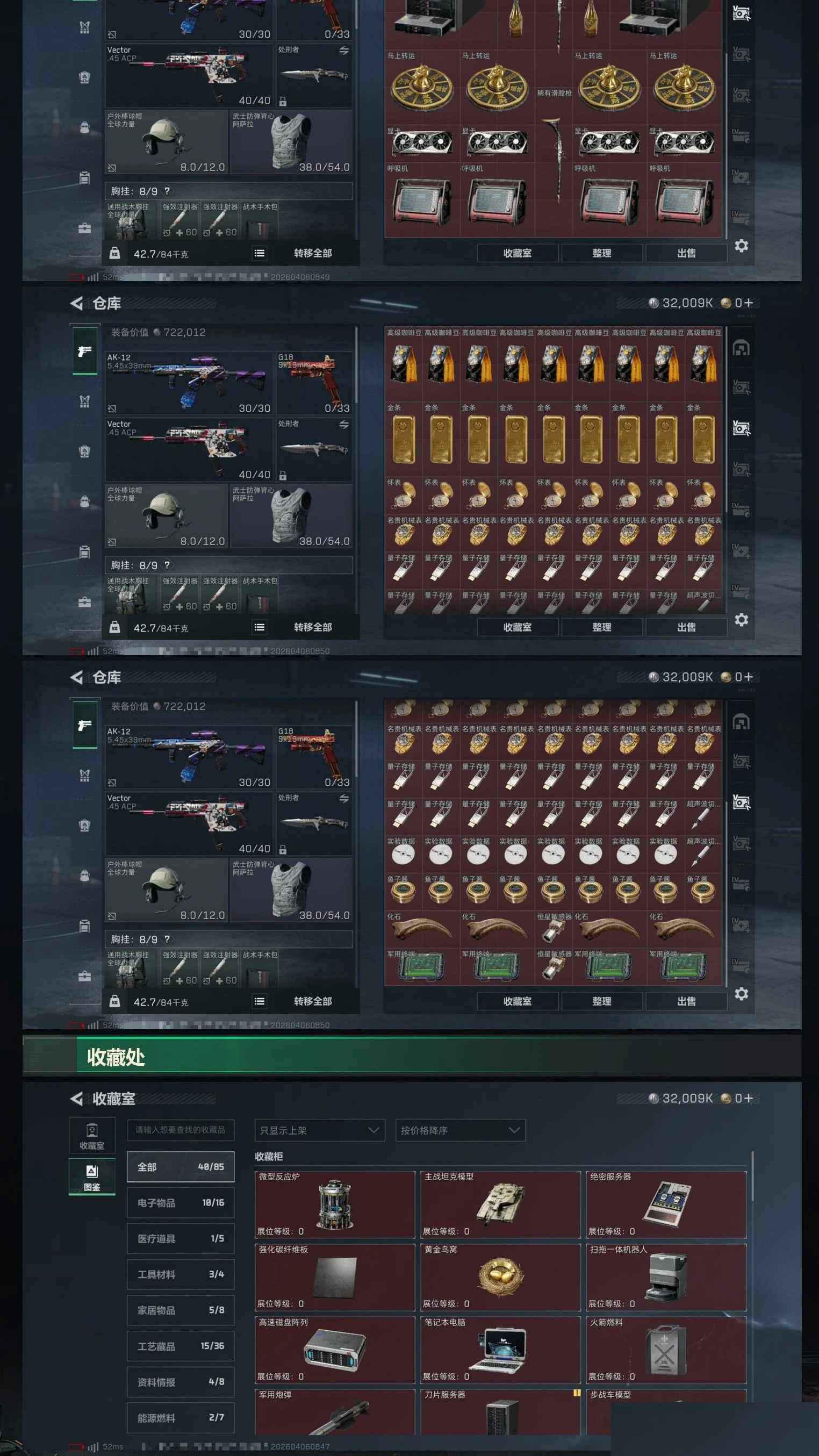This screenshot has height=1456, width=819.
Task: Click the golden bird nest 黄金鸟窝 icon
Action: 501,1277
